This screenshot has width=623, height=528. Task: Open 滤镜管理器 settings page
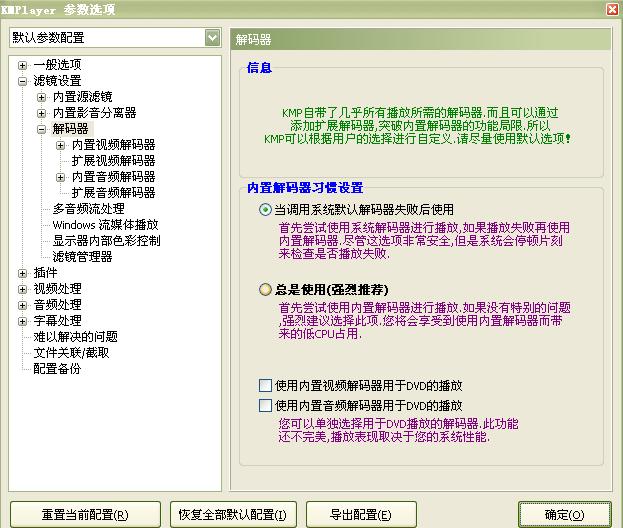(83, 257)
